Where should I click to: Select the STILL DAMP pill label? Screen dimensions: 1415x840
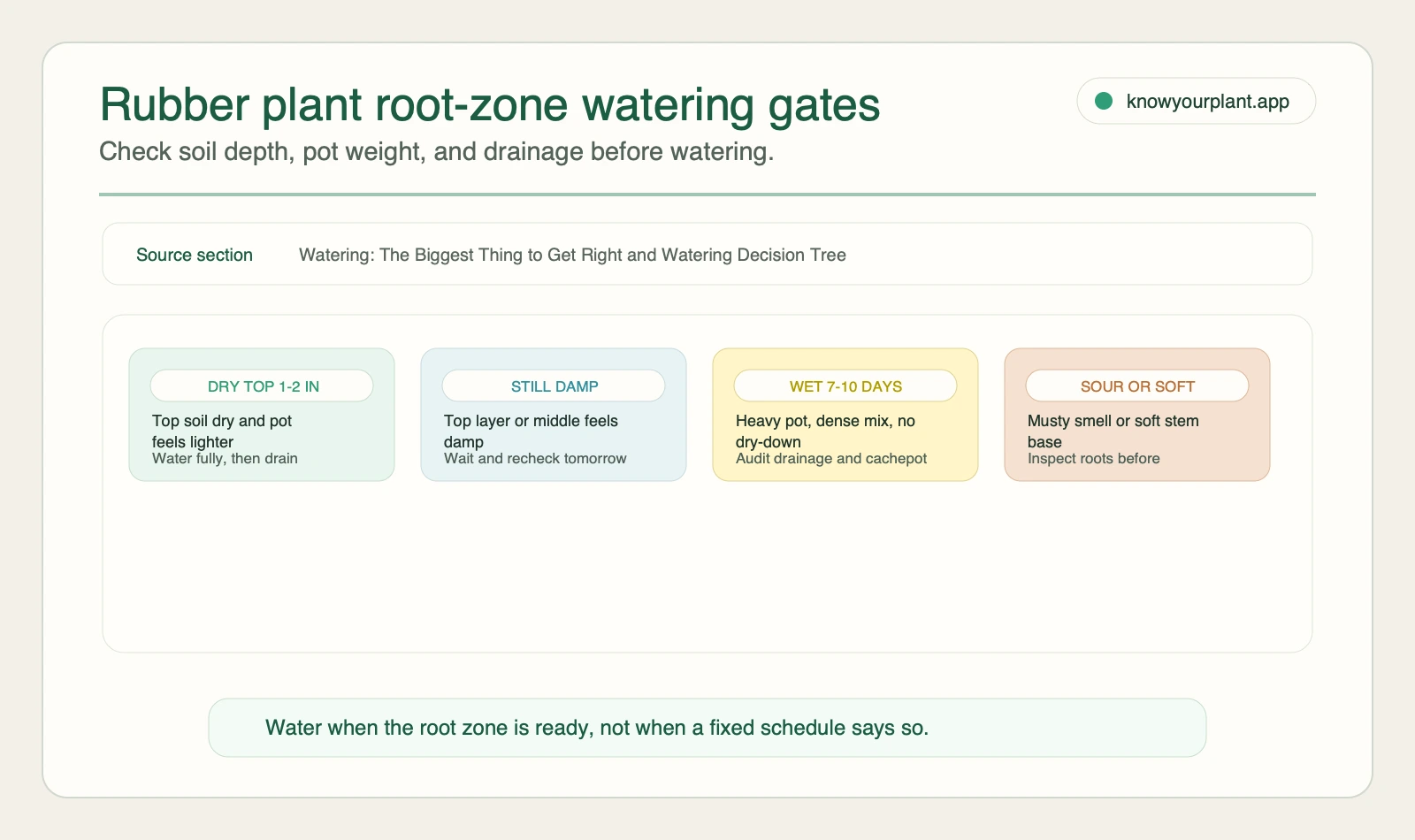555,386
